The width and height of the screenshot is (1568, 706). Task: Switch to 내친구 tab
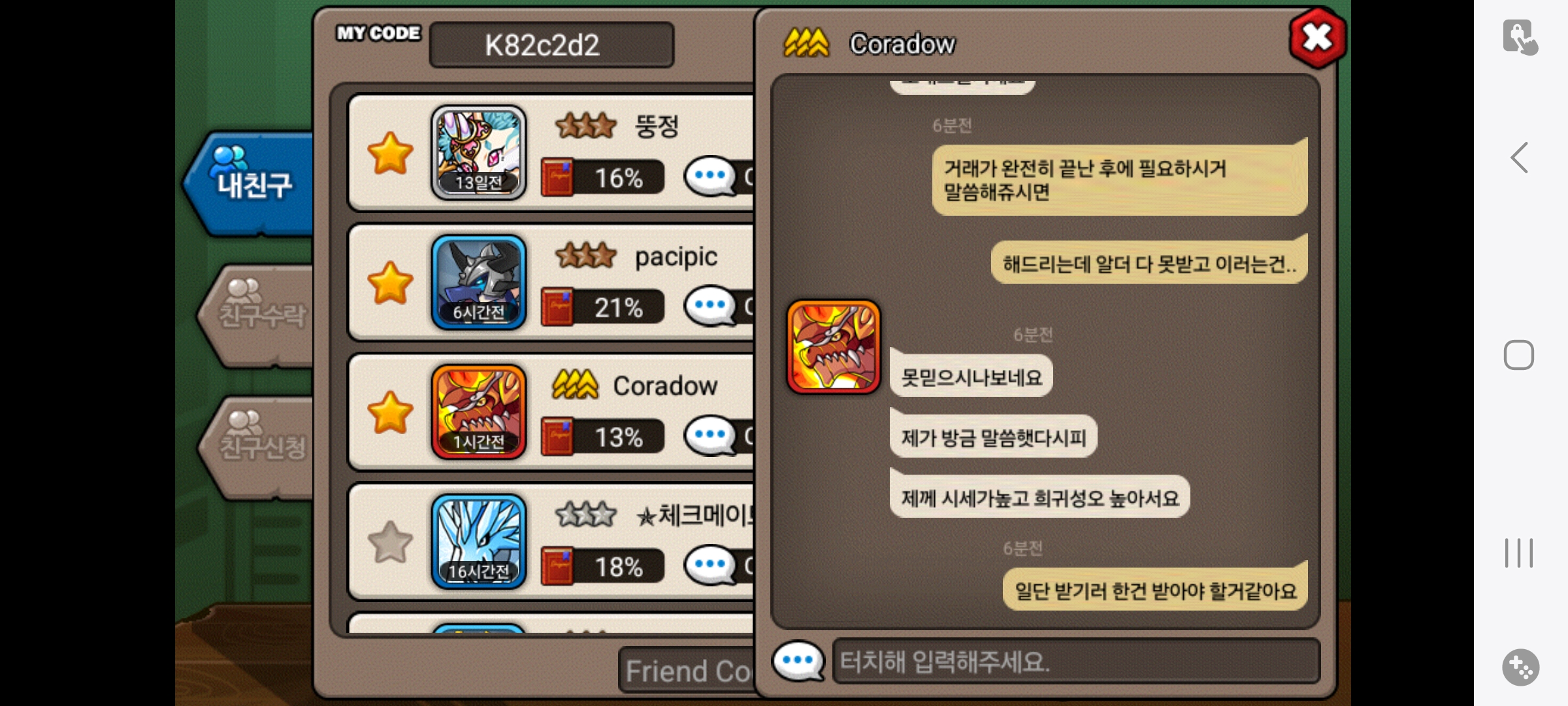point(250,182)
